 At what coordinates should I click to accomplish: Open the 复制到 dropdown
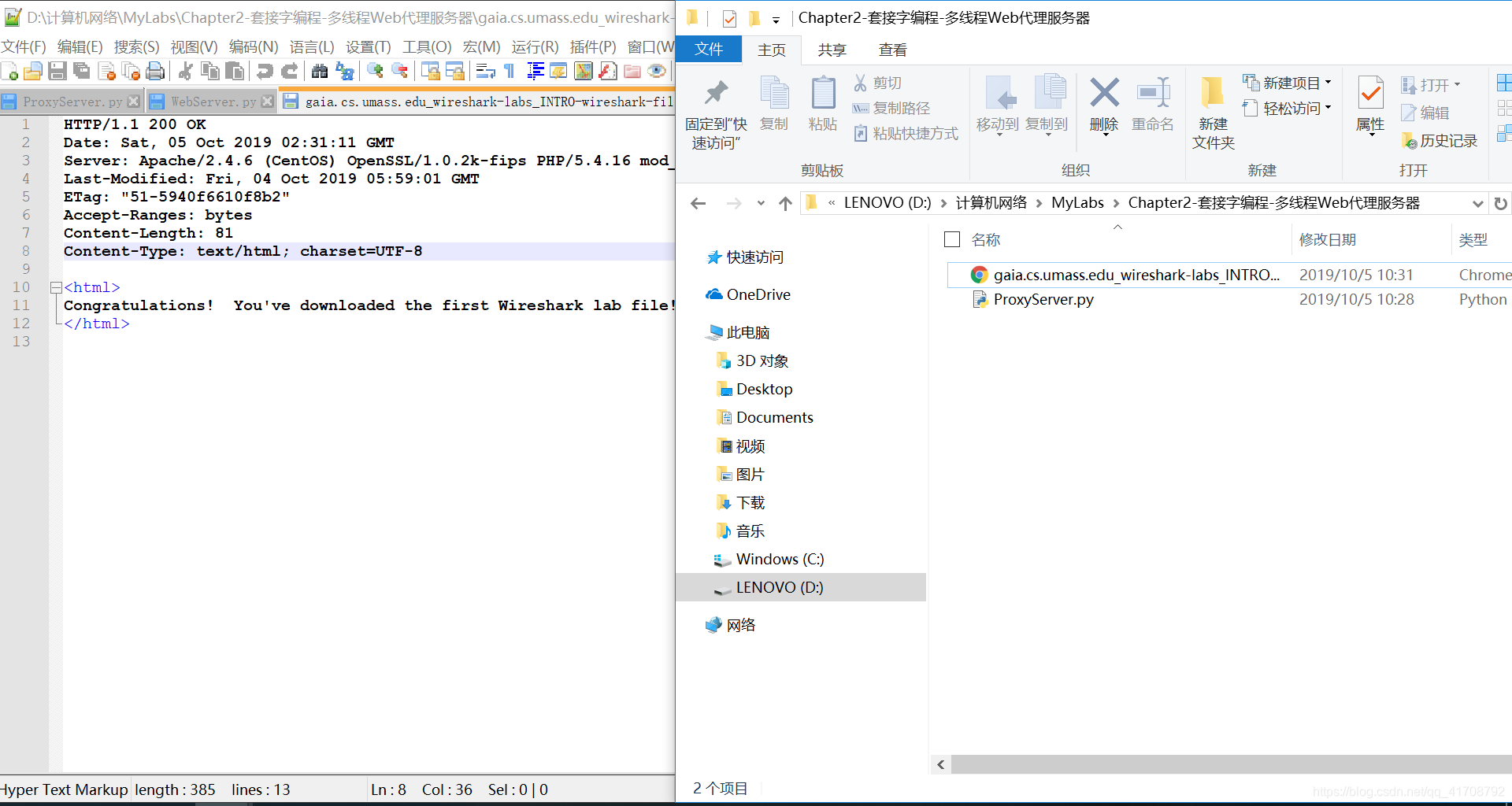[1047, 105]
